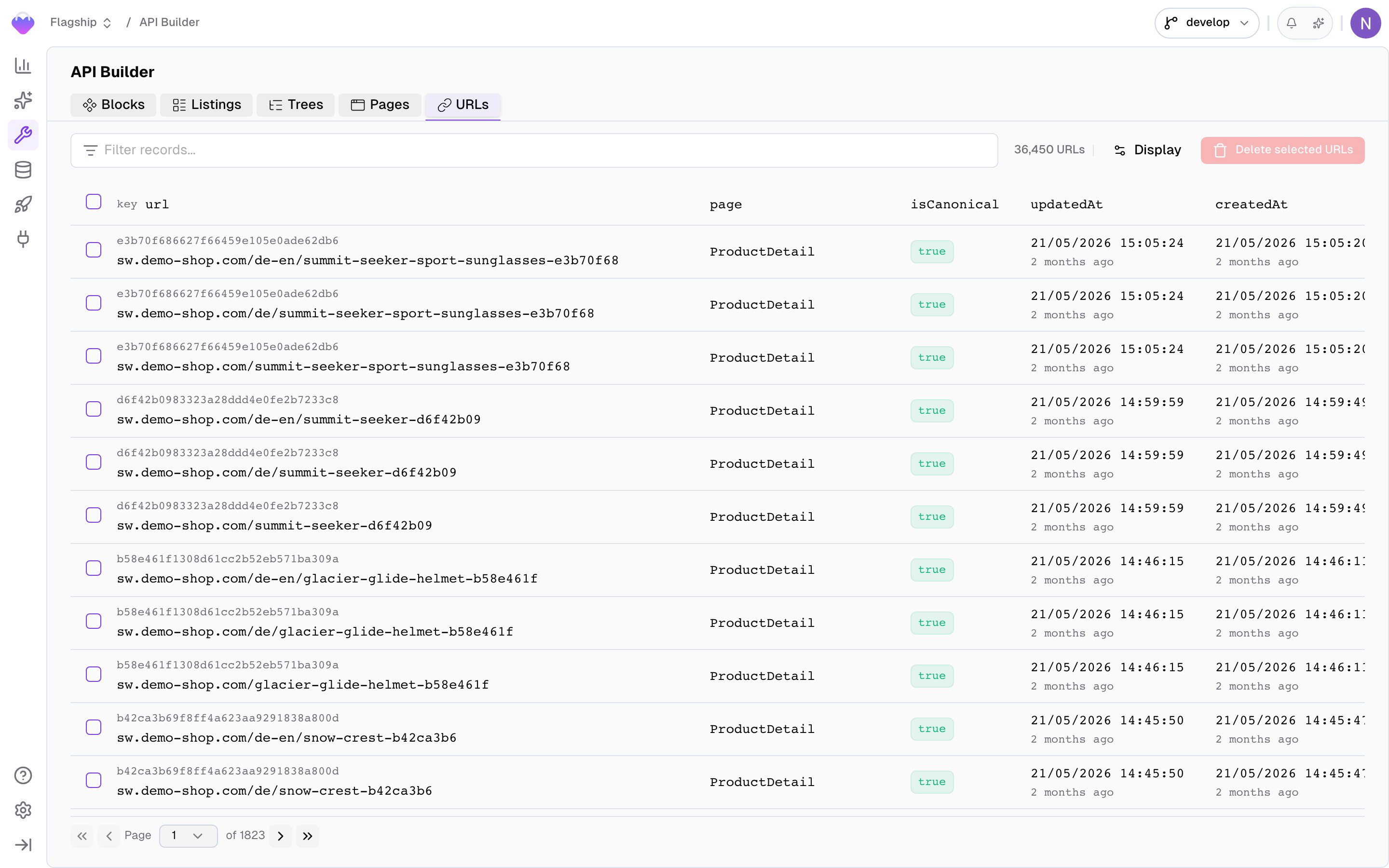1389x868 pixels.
Task: Jump to the last page
Action: (308, 836)
